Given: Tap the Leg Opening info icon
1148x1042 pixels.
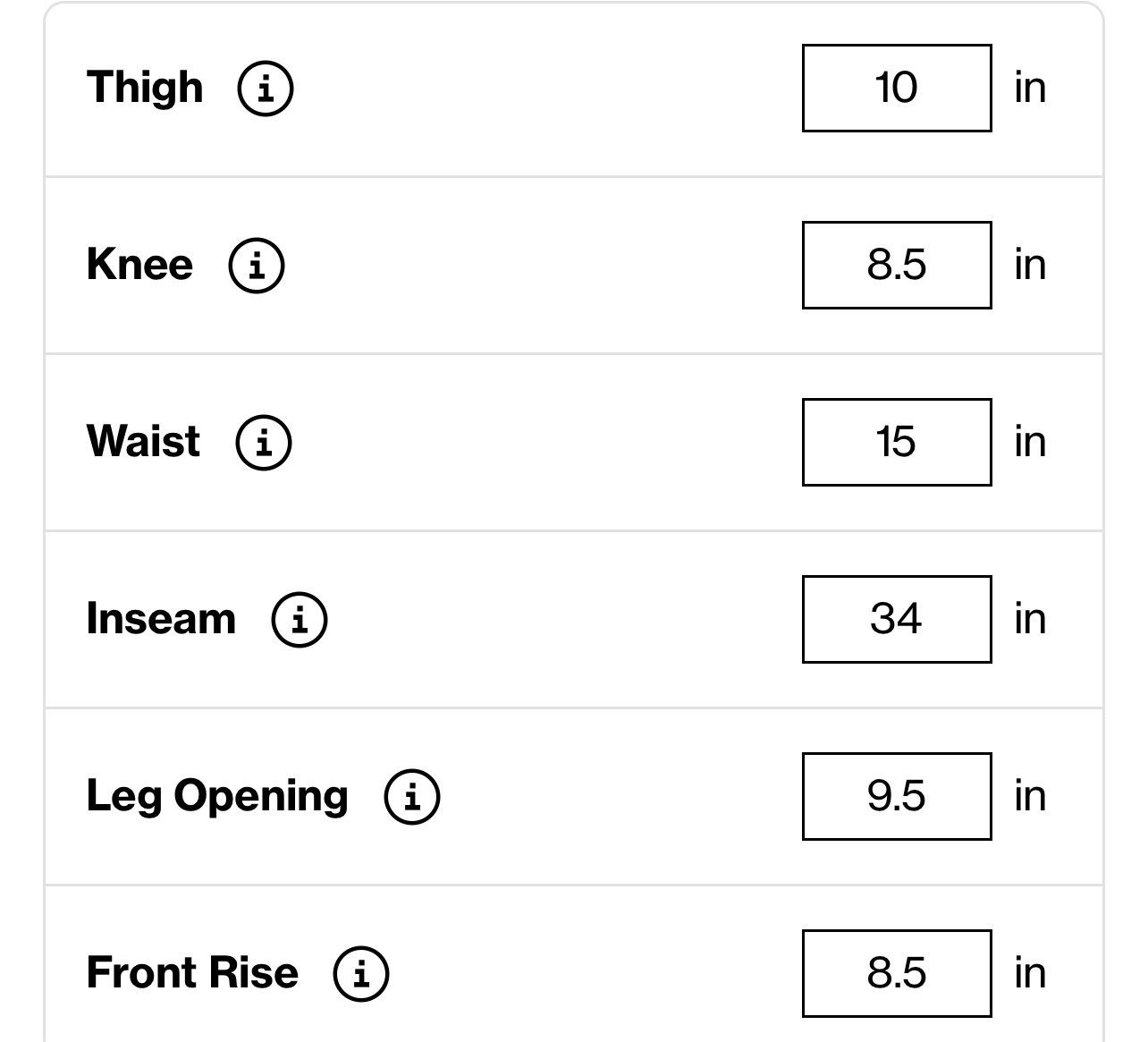Looking at the screenshot, I should pos(412,797).
